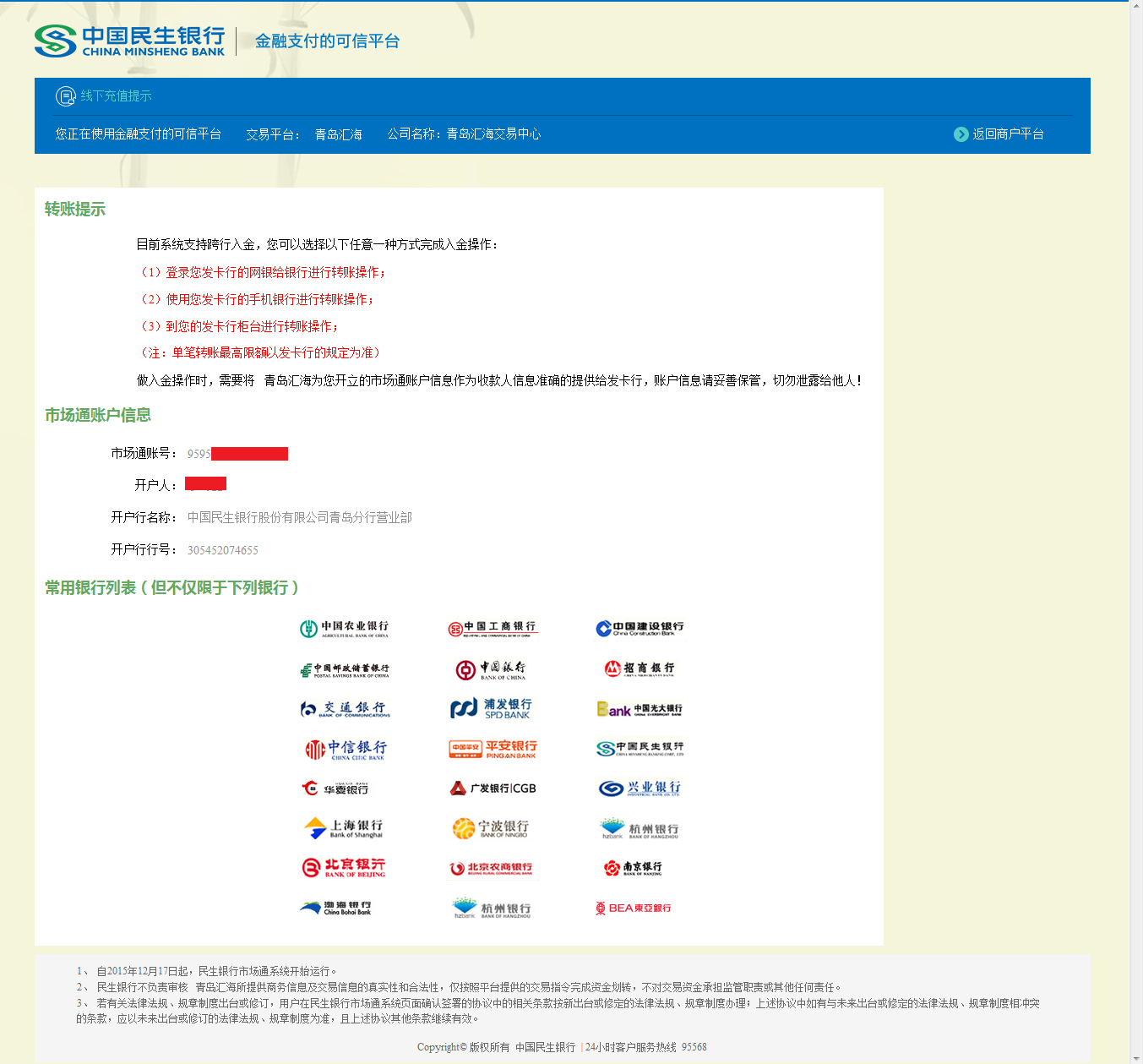Click footer note 2 about 民生银行不负责审核

(x=460, y=987)
